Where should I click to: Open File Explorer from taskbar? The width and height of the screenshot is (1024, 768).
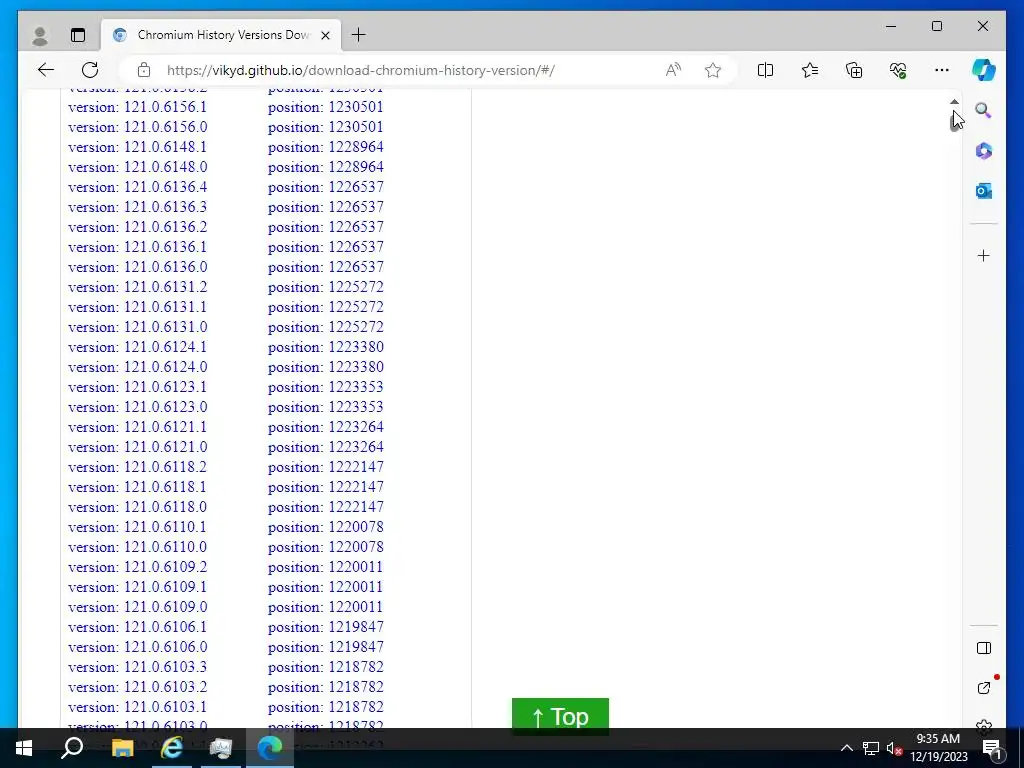(122, 748)
